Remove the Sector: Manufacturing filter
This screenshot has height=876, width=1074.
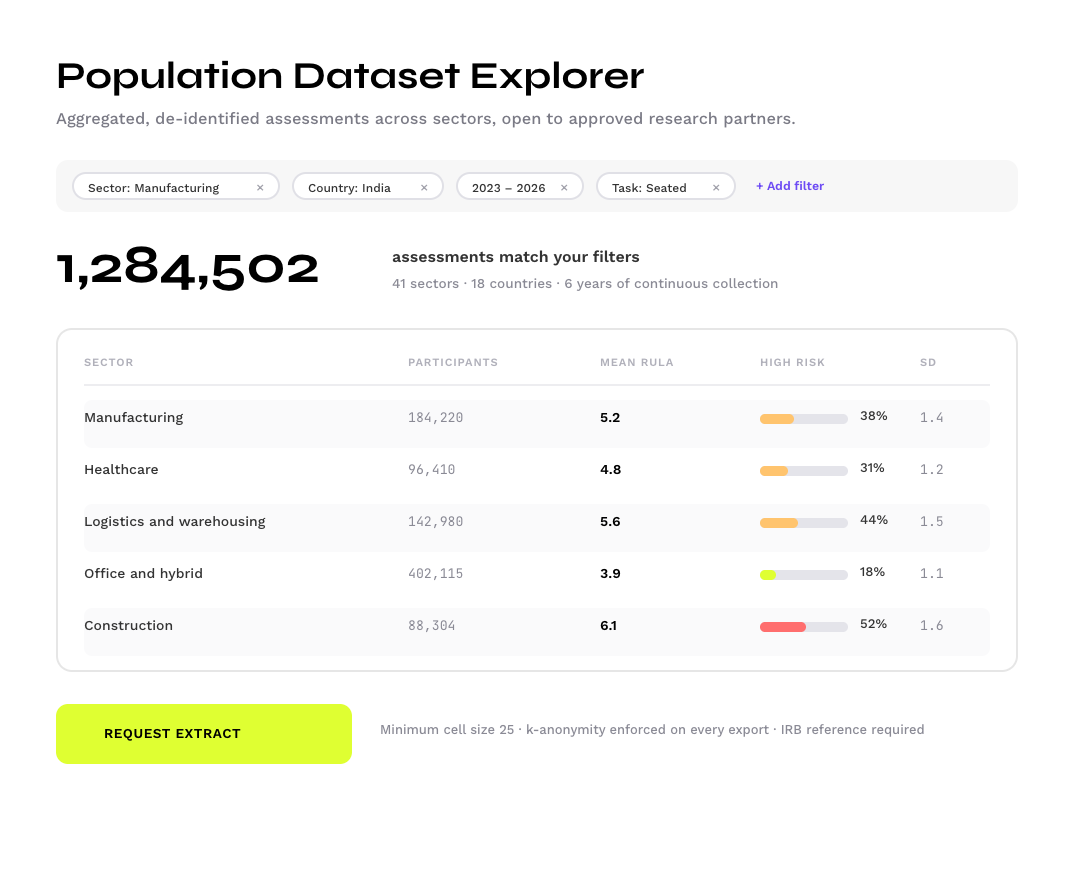point(260,188)
